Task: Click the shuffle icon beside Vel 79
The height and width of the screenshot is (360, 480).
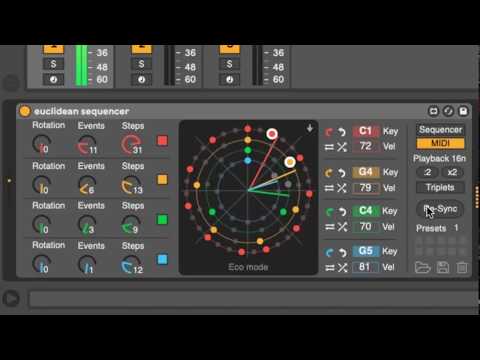Action: pos(342,188)
